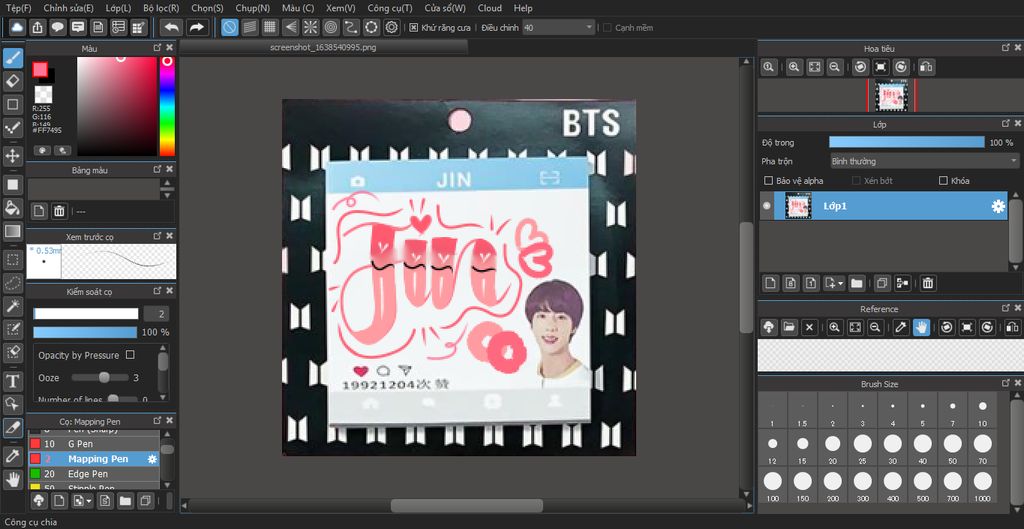Pop out the Brush Size panel
This screenshot has height=529, width=1024.
[1006, 383]
